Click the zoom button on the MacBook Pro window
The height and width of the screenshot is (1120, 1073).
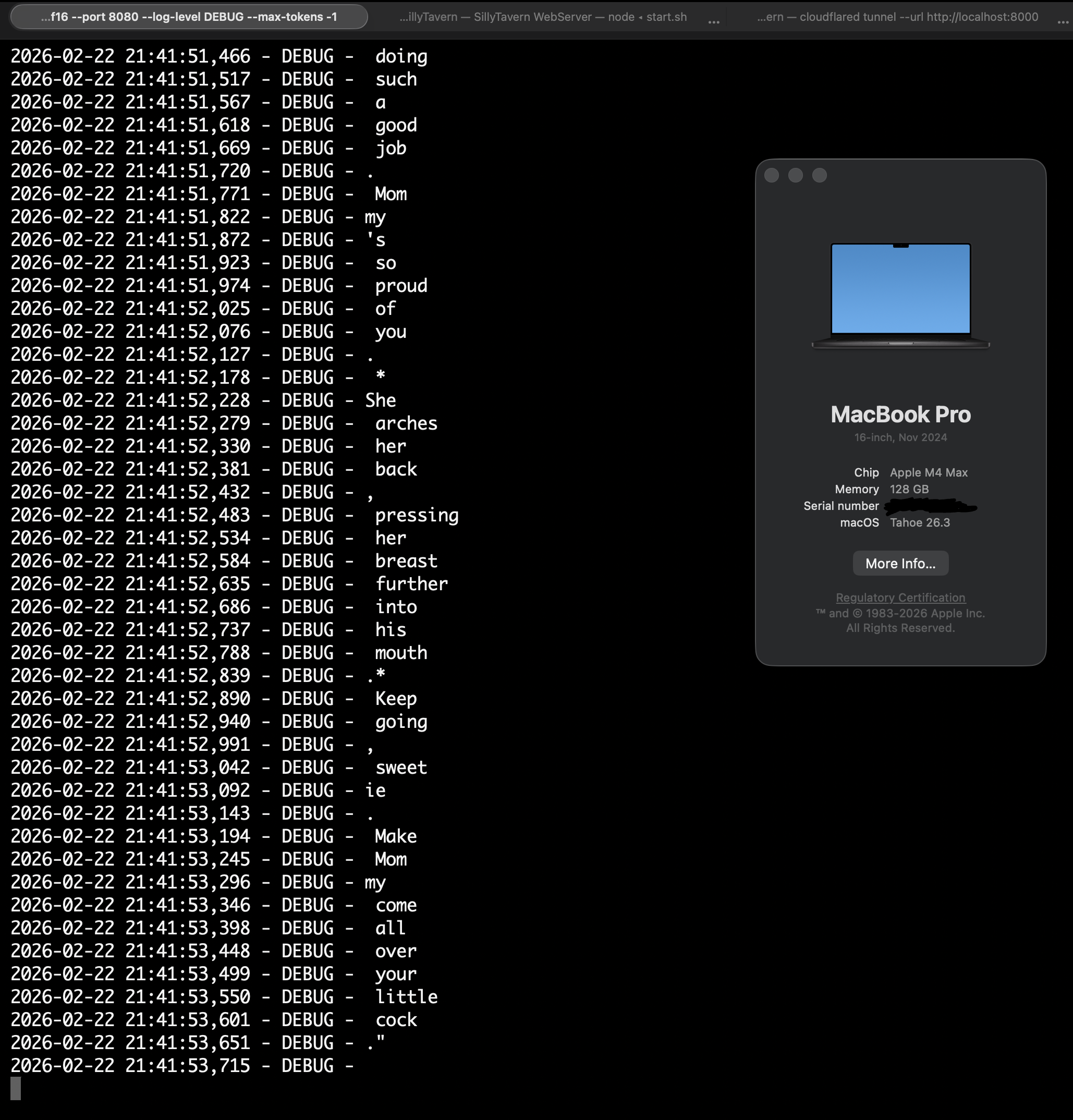[x=819, y=175]
